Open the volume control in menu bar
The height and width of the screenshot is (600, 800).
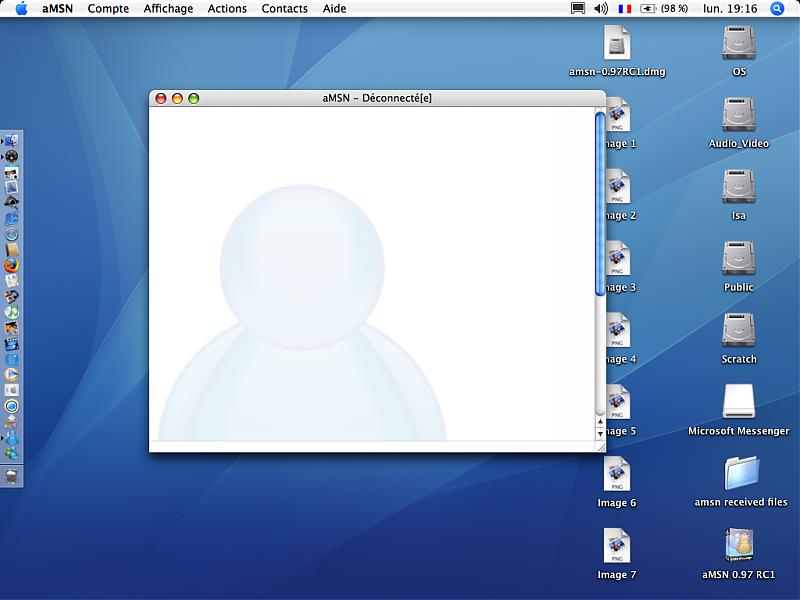(601, 8)
